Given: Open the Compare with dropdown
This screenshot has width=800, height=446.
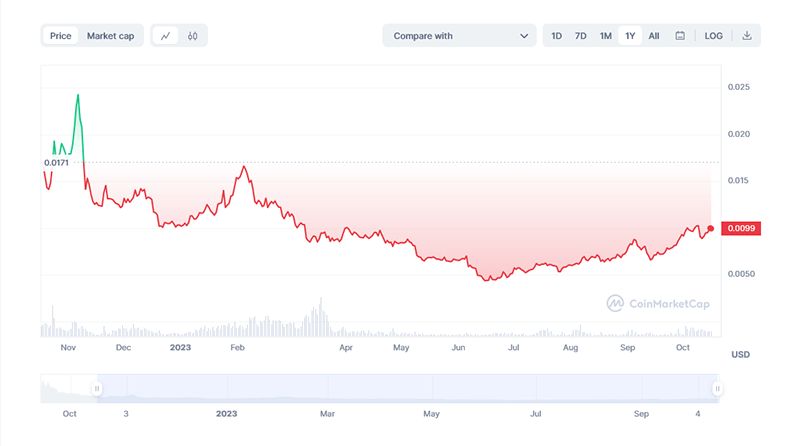Looking at the screenshot, I should tap(459, 36).
